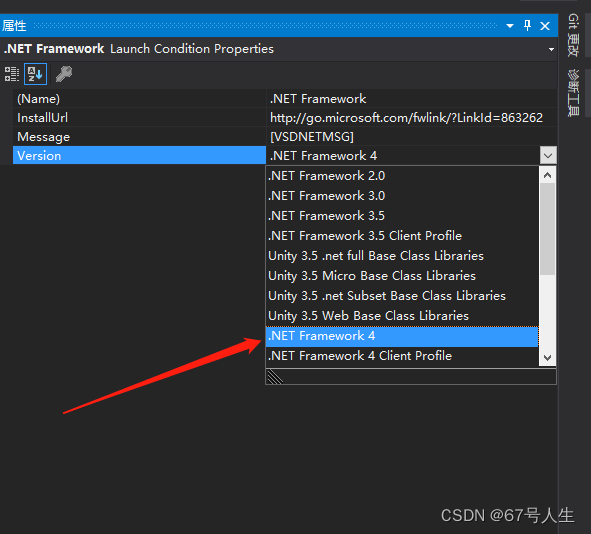Click the version list scroll-up arrow
The height and width of the screenshot is (534, 591).
tap(548, 175)
